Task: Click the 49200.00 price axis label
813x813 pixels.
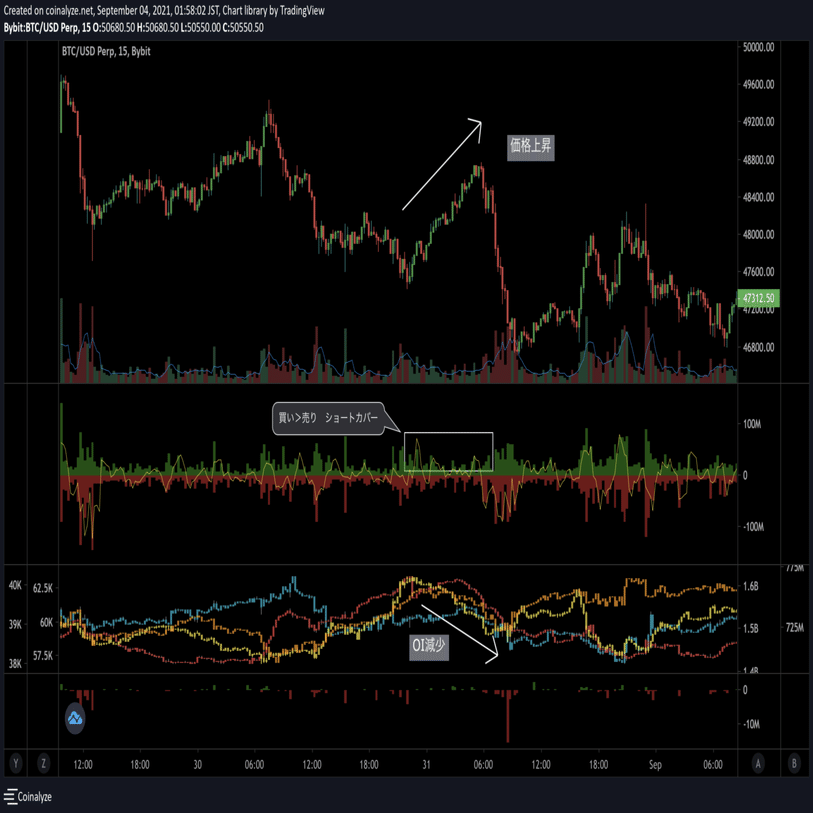Action: coord(758,122)
